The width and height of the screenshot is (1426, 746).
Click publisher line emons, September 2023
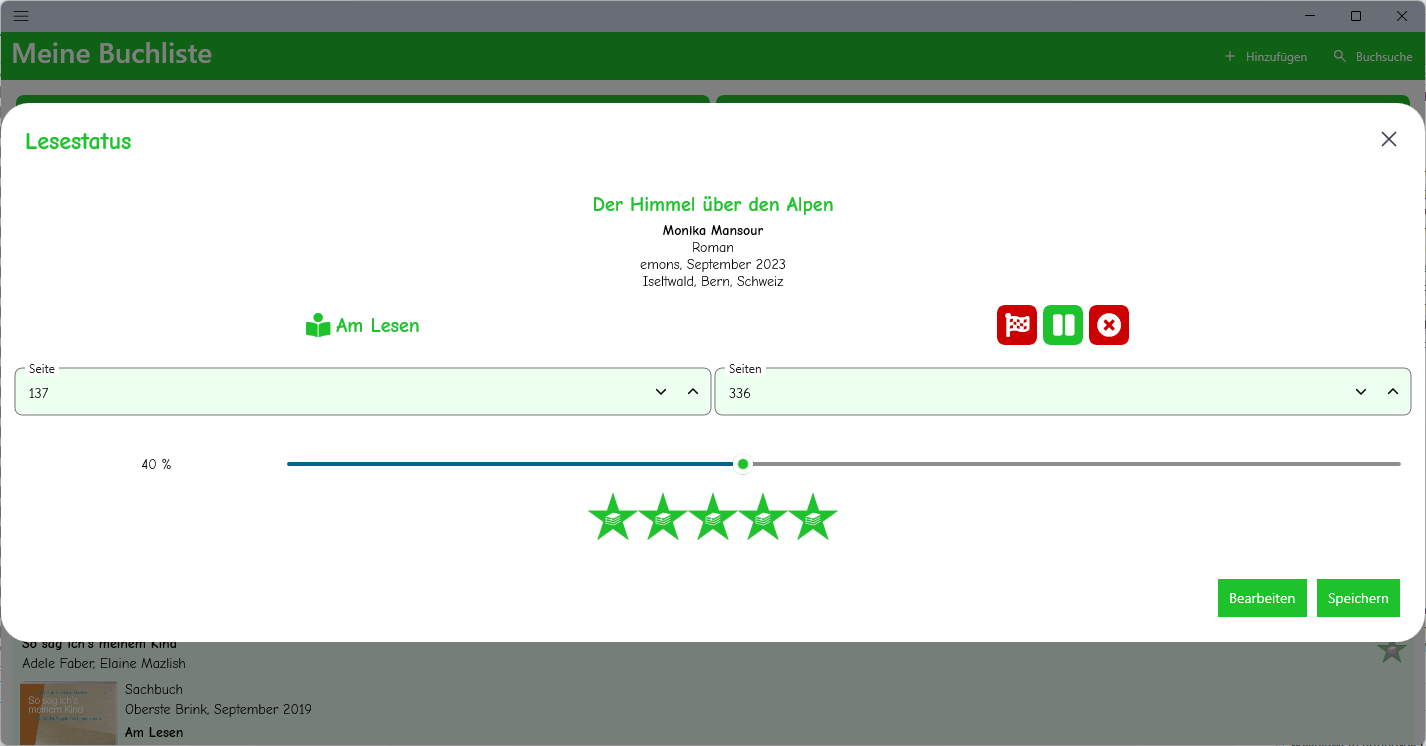point(713,265)
